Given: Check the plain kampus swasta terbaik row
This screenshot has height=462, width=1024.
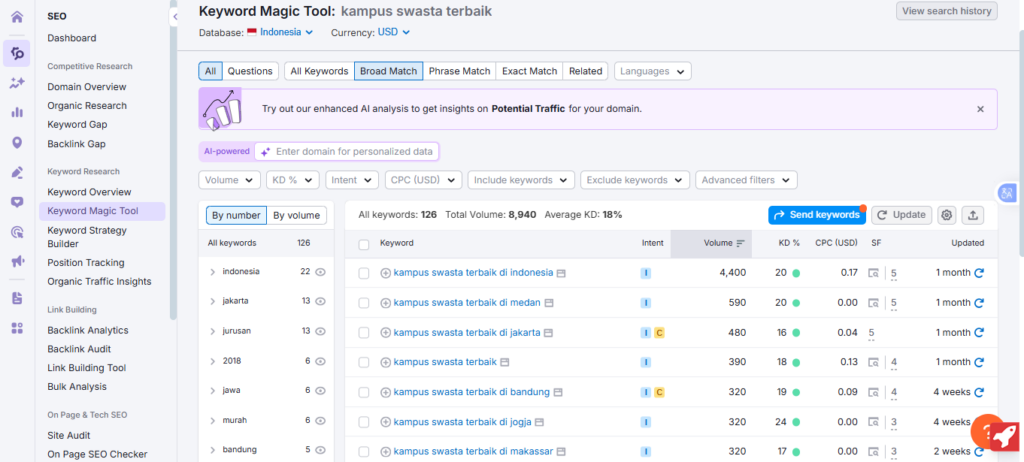Looking at the screenshot, I should coord(364,363).
